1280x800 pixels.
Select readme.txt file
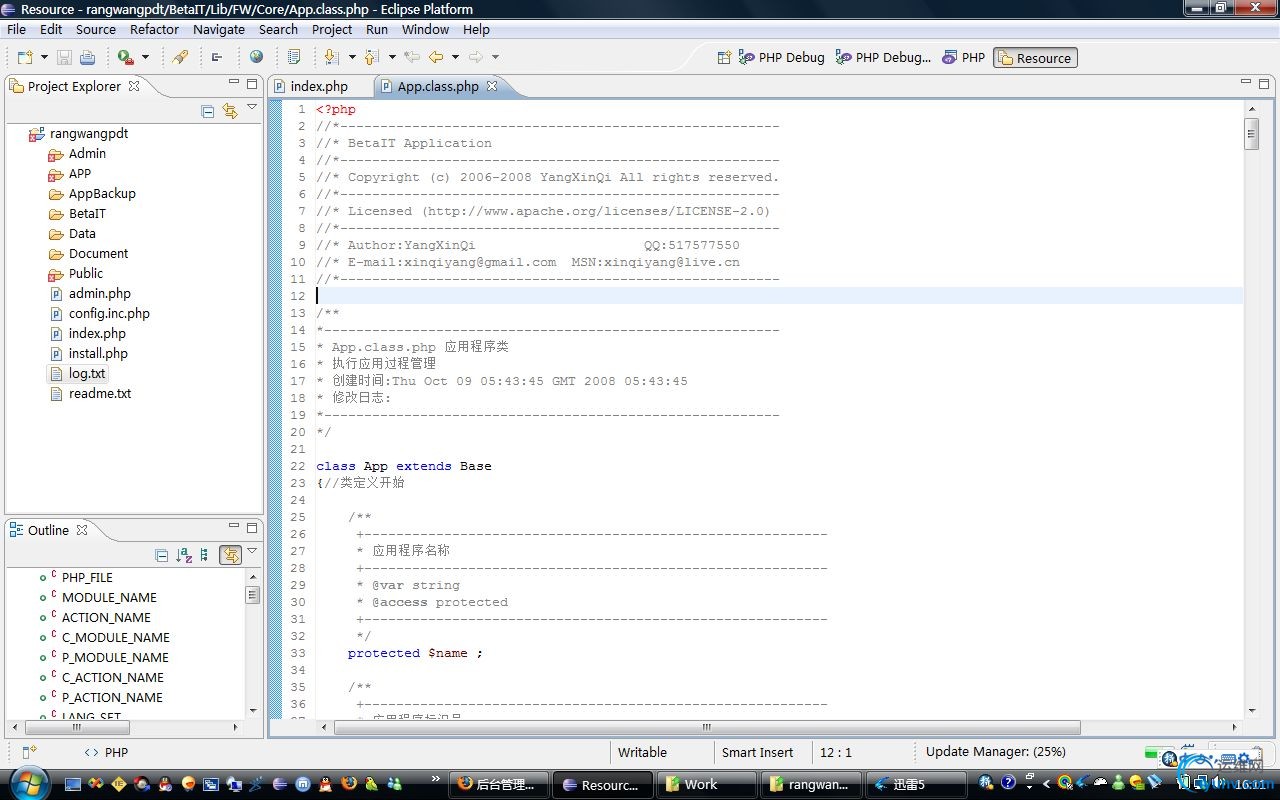100,393
